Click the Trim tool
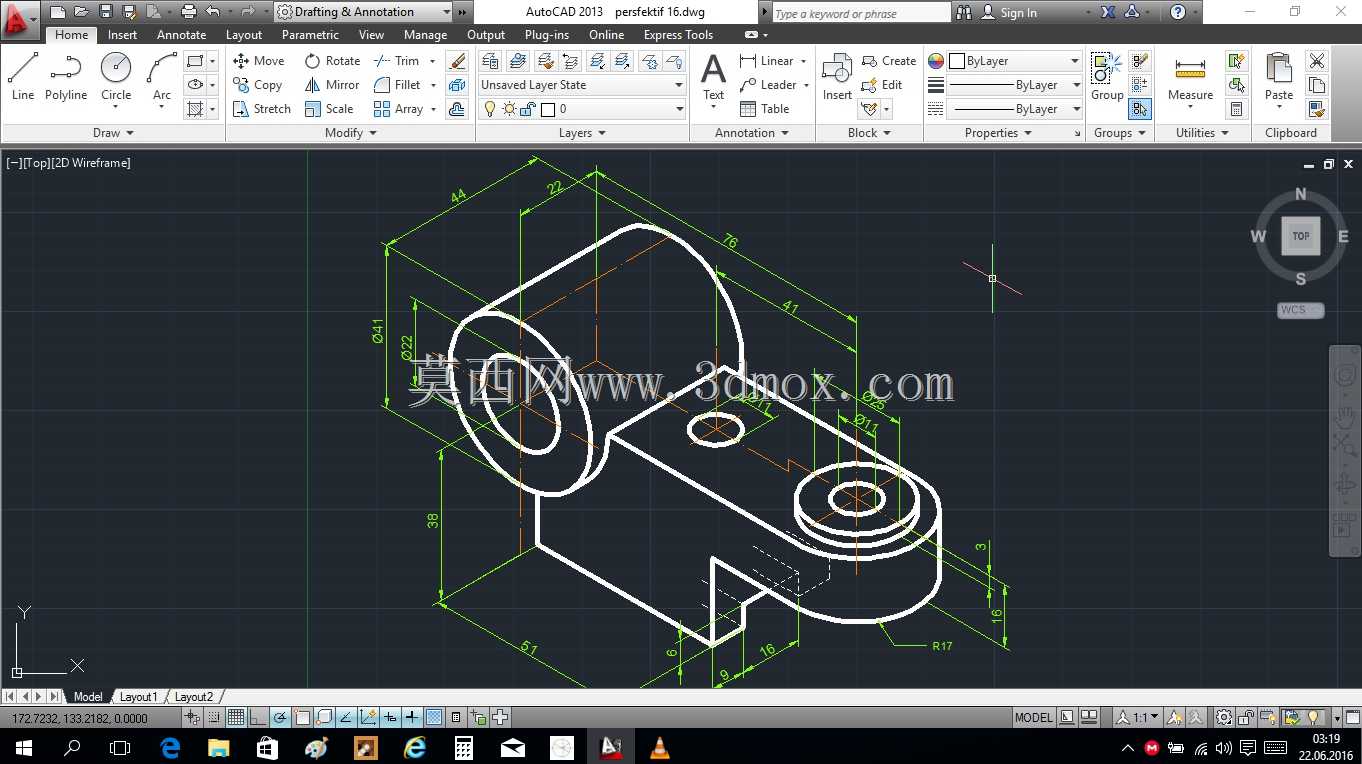Image resolution: width=1362 pixels, height=764 pixels. pos(397,61)
